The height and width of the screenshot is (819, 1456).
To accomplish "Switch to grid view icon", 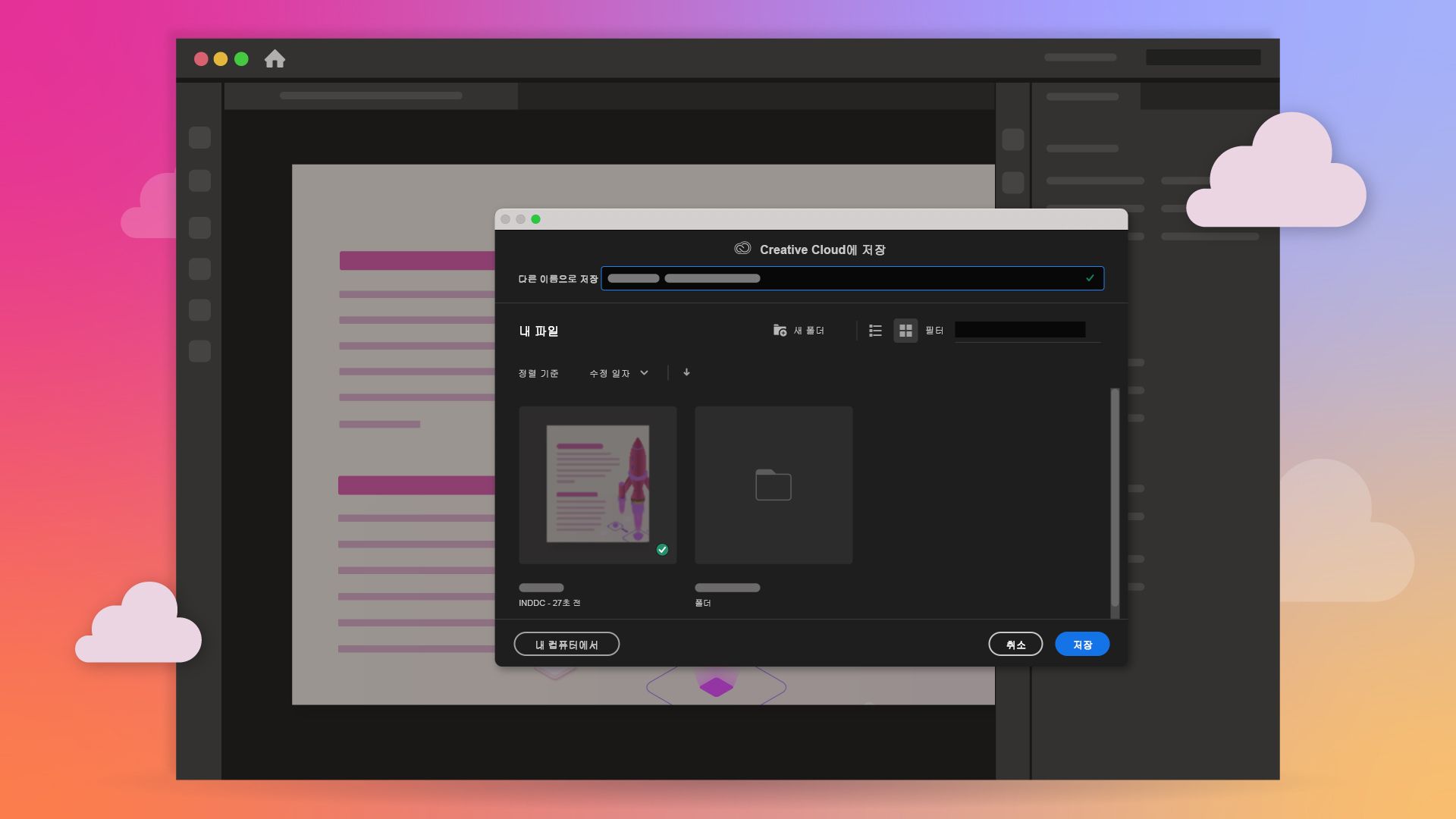I will 905,330.
